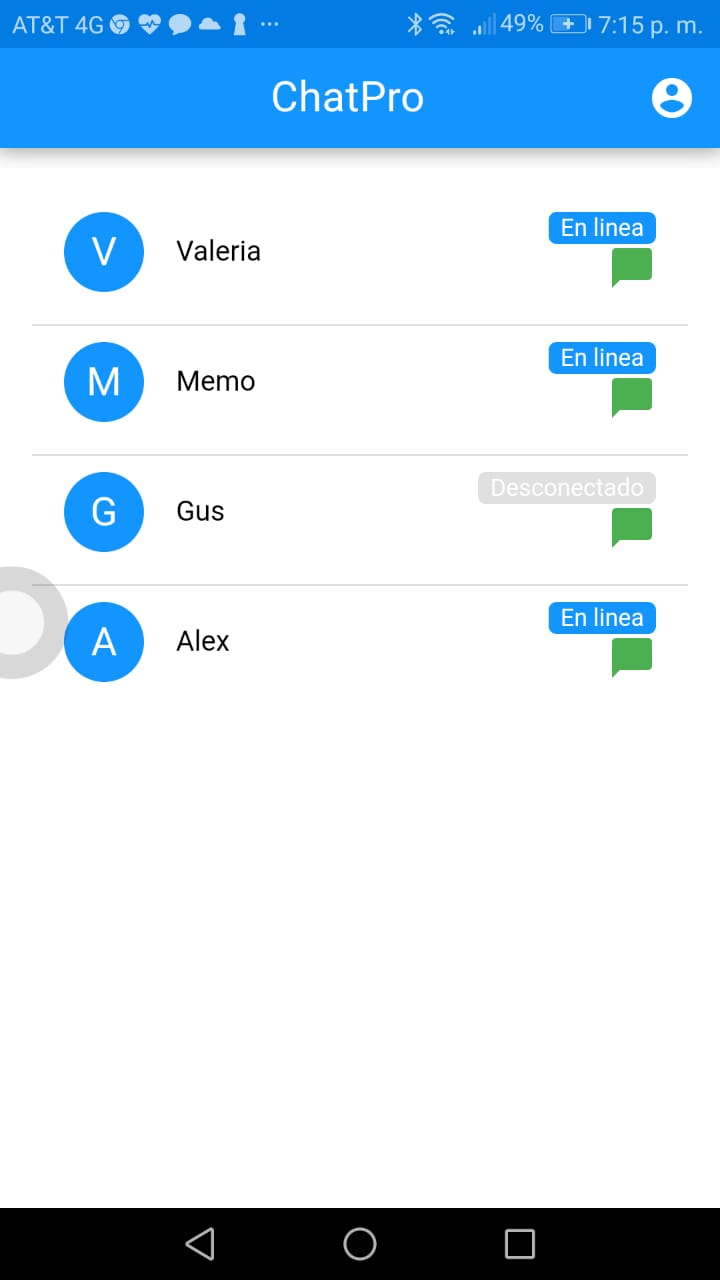Tap the green chat icon for Alex
Screen dimensions: 720x1280
click(632, 657)
